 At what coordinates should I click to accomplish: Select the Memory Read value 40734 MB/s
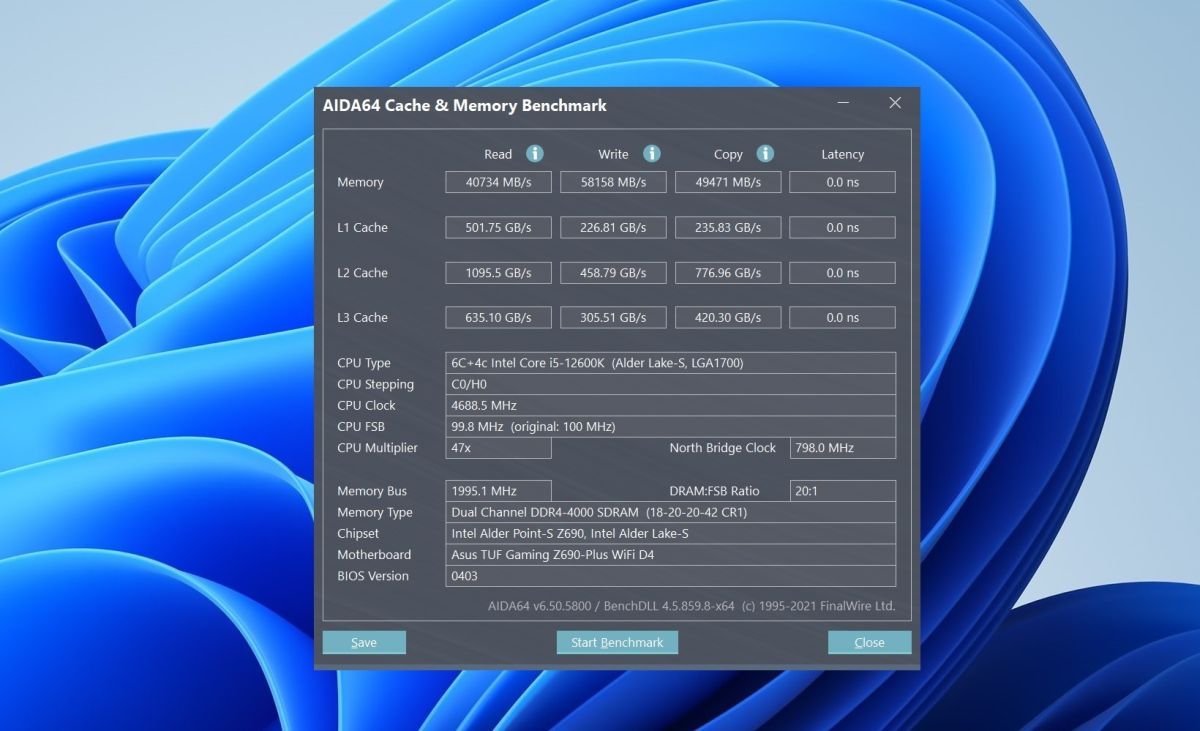click(498, 182)
